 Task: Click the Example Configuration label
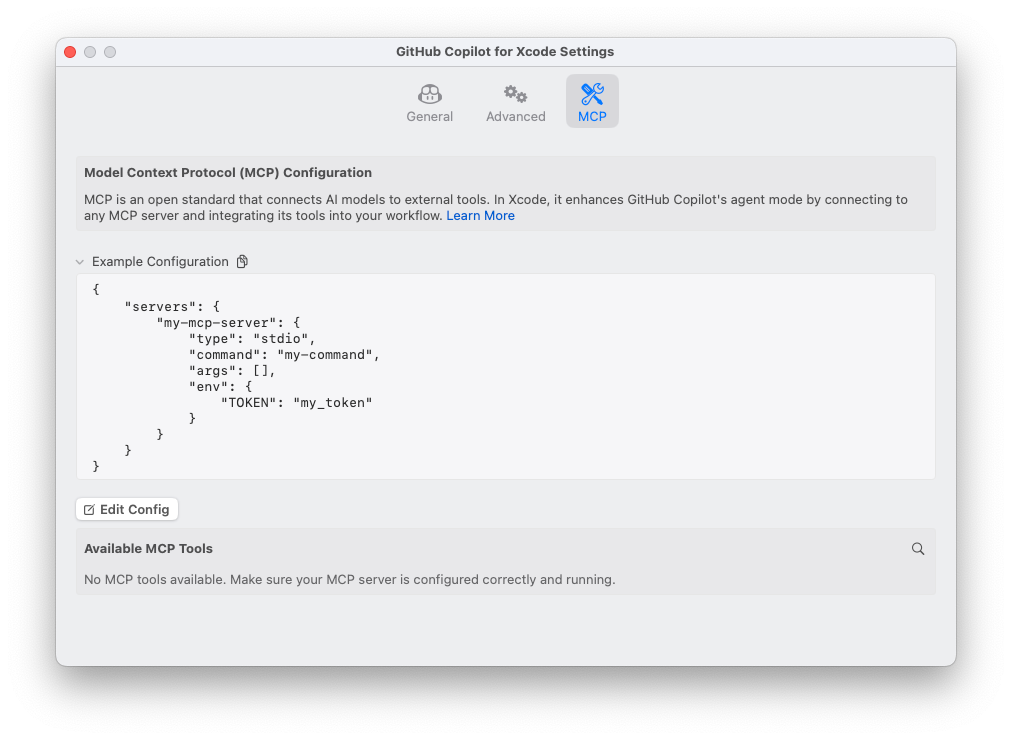[160, 261]
